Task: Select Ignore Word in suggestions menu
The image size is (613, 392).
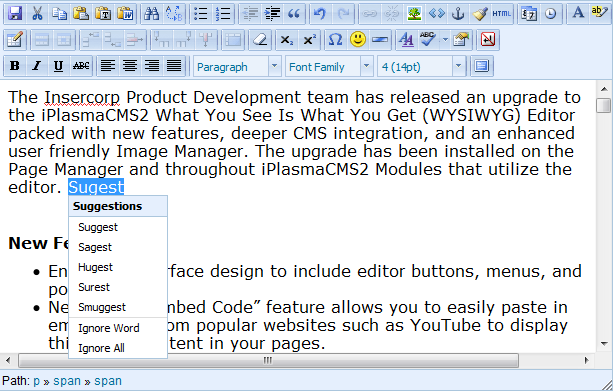Action: coord(118,328)
